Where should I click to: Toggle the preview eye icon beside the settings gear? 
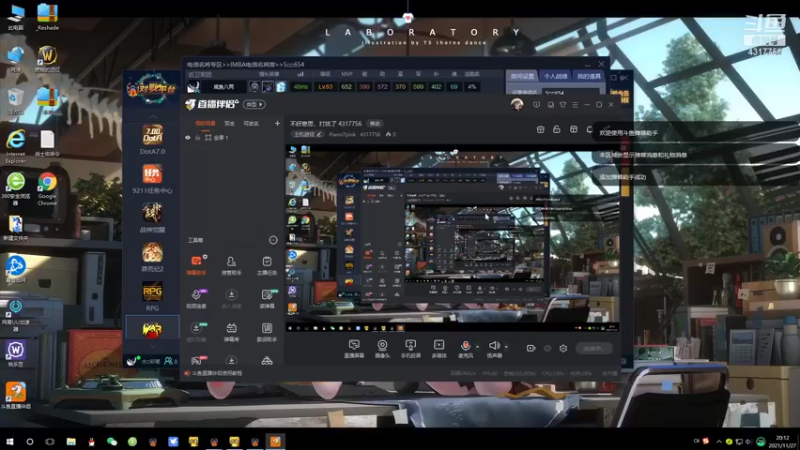547,348
